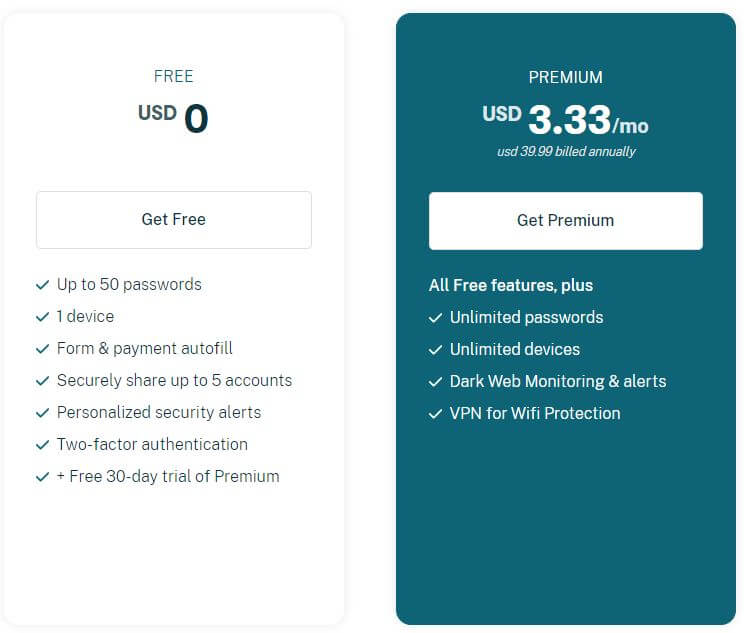Screen dimensions: 744x633
Task: Click the Get Premium button
Action: coord(566,221)
